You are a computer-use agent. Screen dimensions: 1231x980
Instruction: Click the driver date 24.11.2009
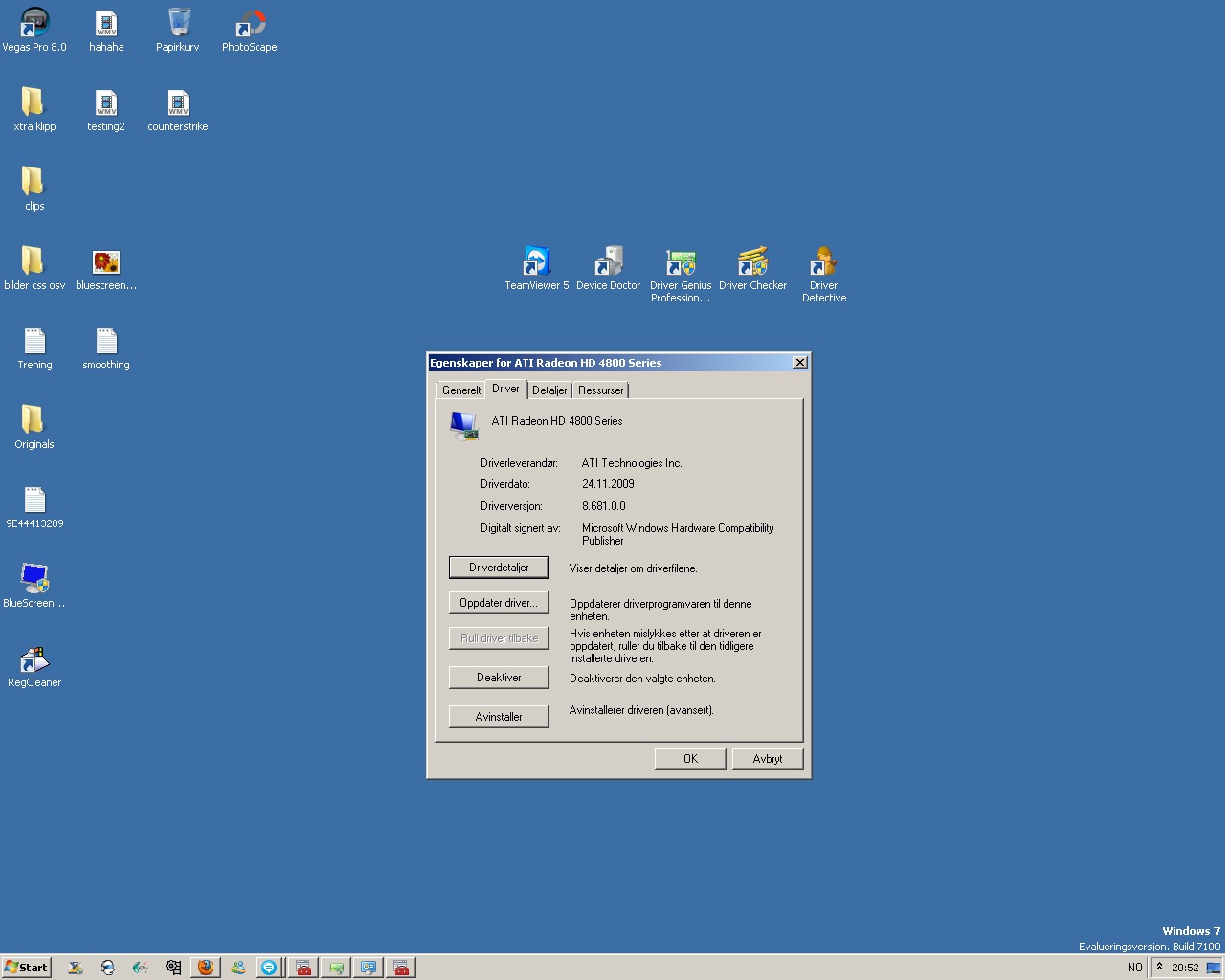608,484
